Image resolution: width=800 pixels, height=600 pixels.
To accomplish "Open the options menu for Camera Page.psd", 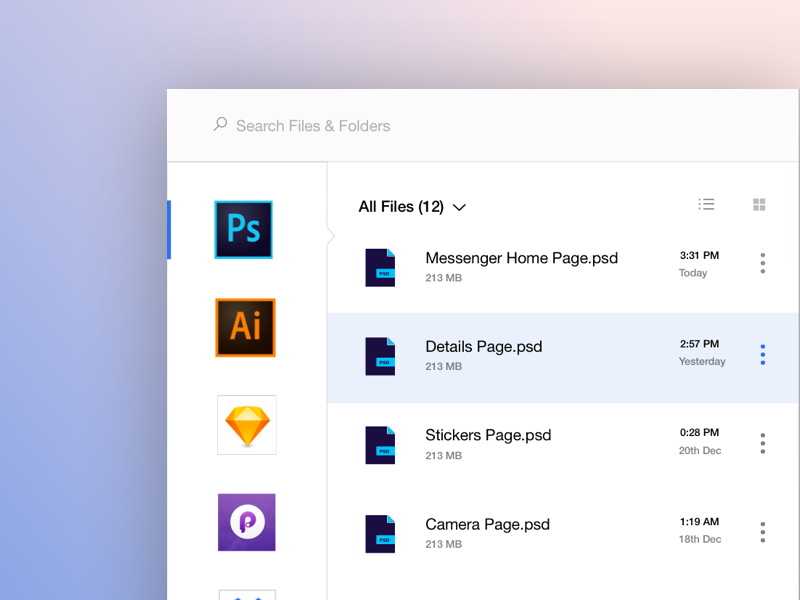I will [762, 532].
